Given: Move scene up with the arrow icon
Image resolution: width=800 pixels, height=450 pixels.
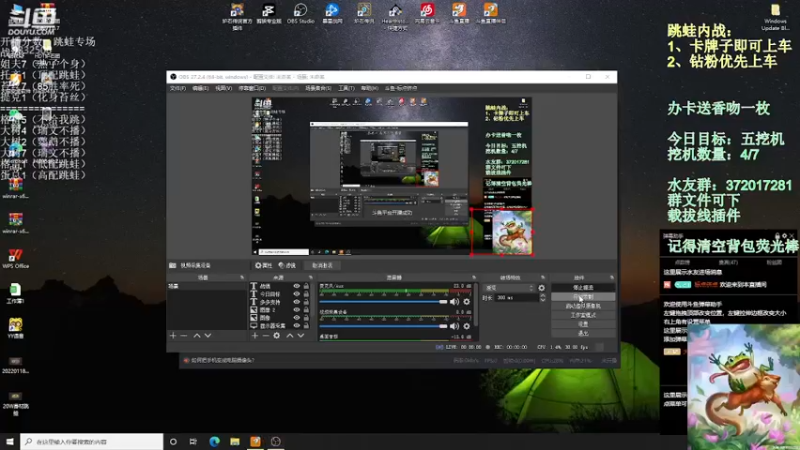Looking at the screenshot, I should pos(196,335).
